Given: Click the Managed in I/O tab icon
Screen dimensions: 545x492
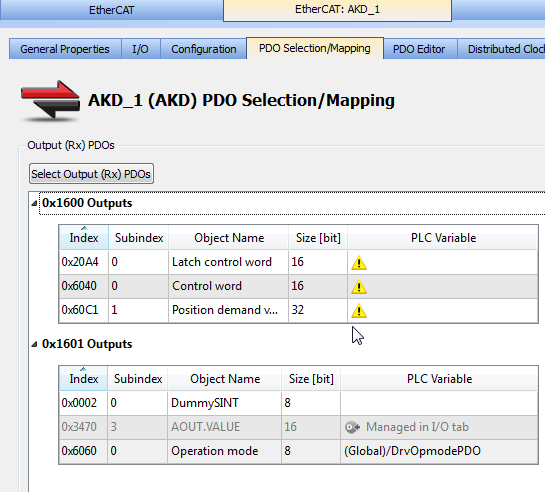Looking at the screenshot, I should point(352,427).
